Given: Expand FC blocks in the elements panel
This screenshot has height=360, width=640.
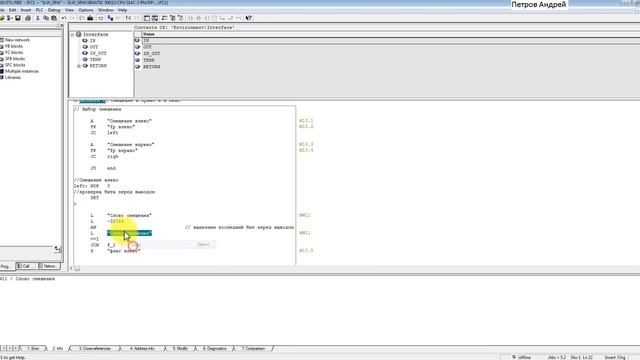Looking at the screenshot, I should pyautogui.click(x=14, y=52).
